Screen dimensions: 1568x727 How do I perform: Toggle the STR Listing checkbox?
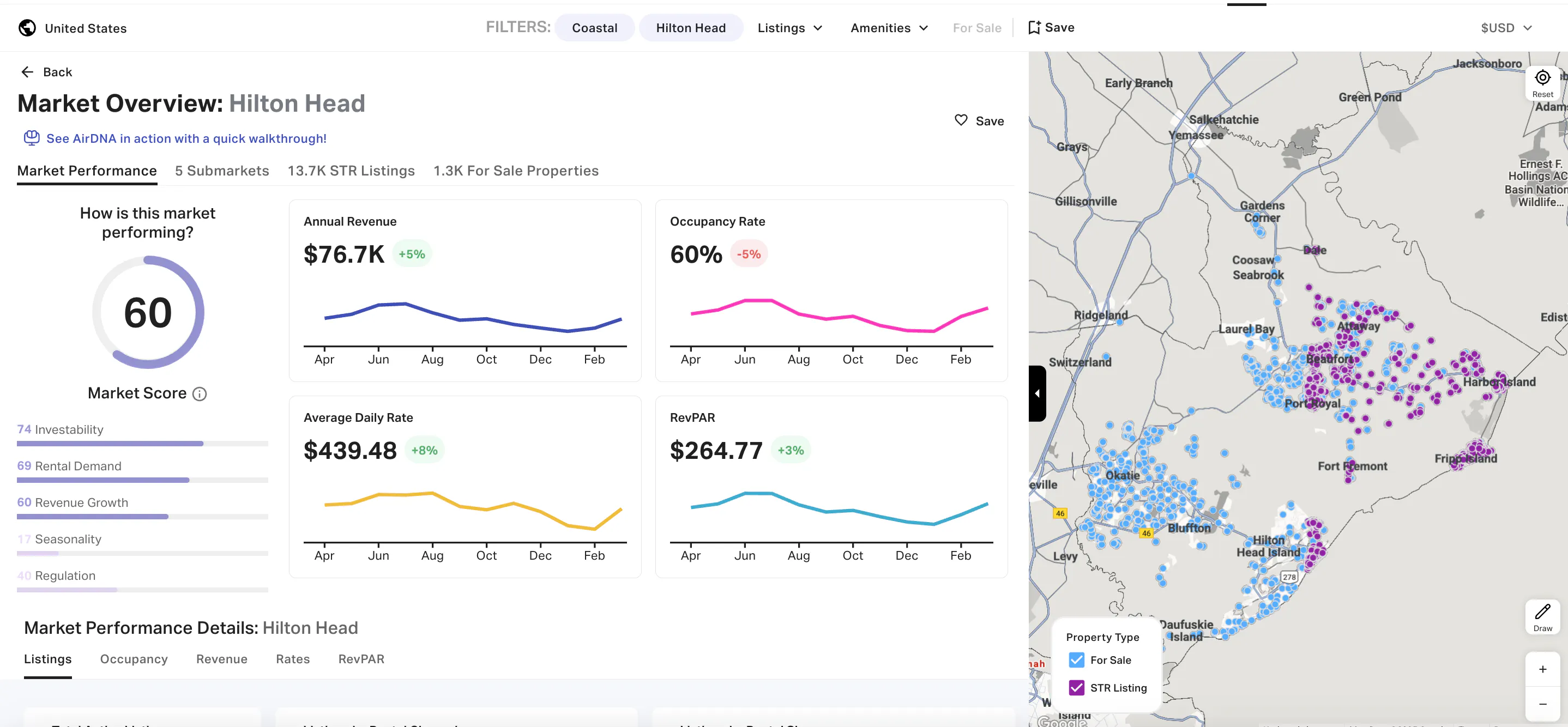[1076, 688]
